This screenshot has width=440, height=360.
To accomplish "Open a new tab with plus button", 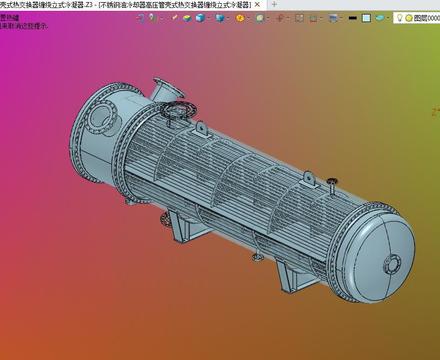I will click(x=274, y=4).
